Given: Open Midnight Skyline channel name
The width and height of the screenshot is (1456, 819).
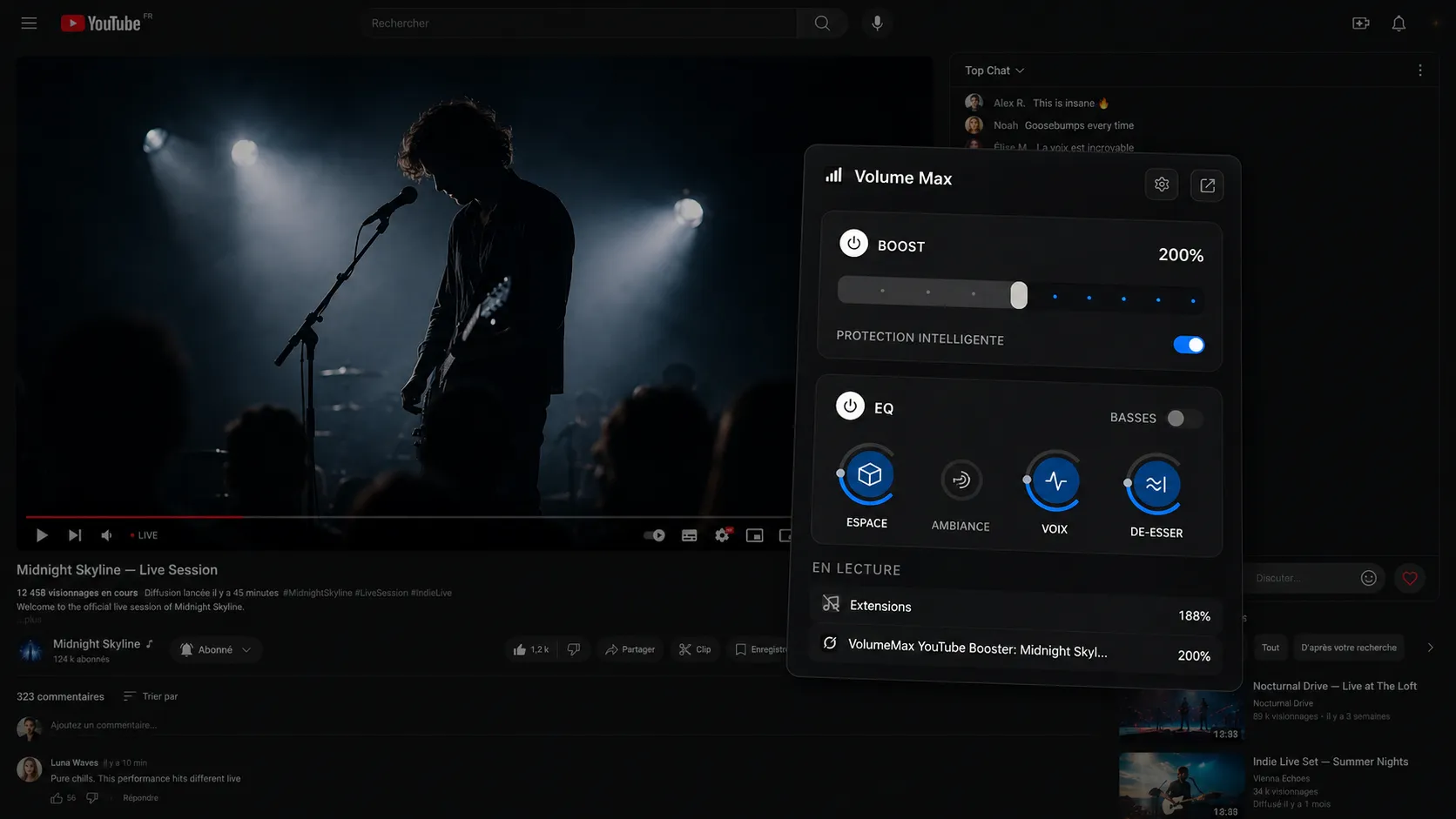Looking at the screenshot, I should [x=97, y=644].
